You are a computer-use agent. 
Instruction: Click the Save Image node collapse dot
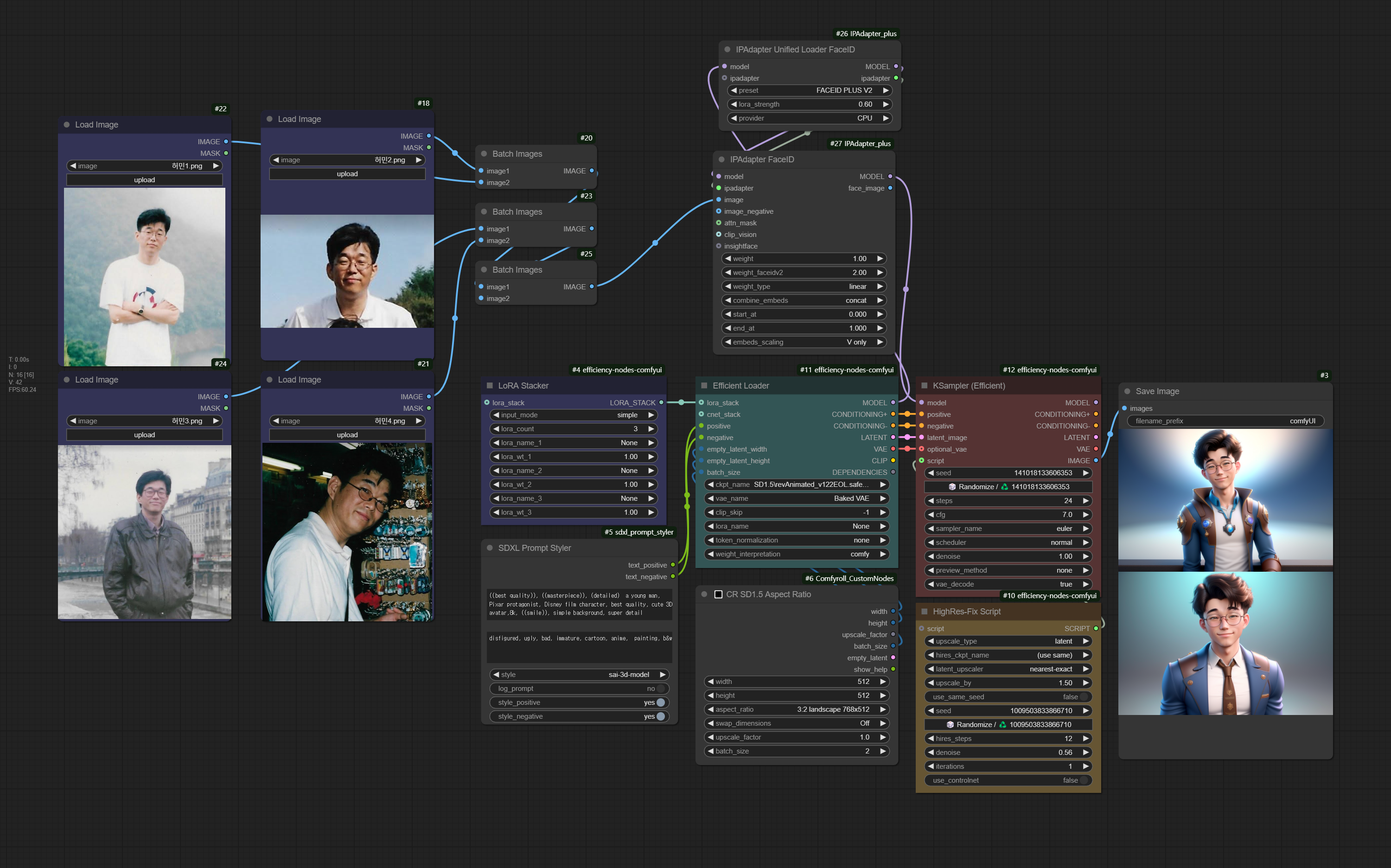click(1127, 391)
